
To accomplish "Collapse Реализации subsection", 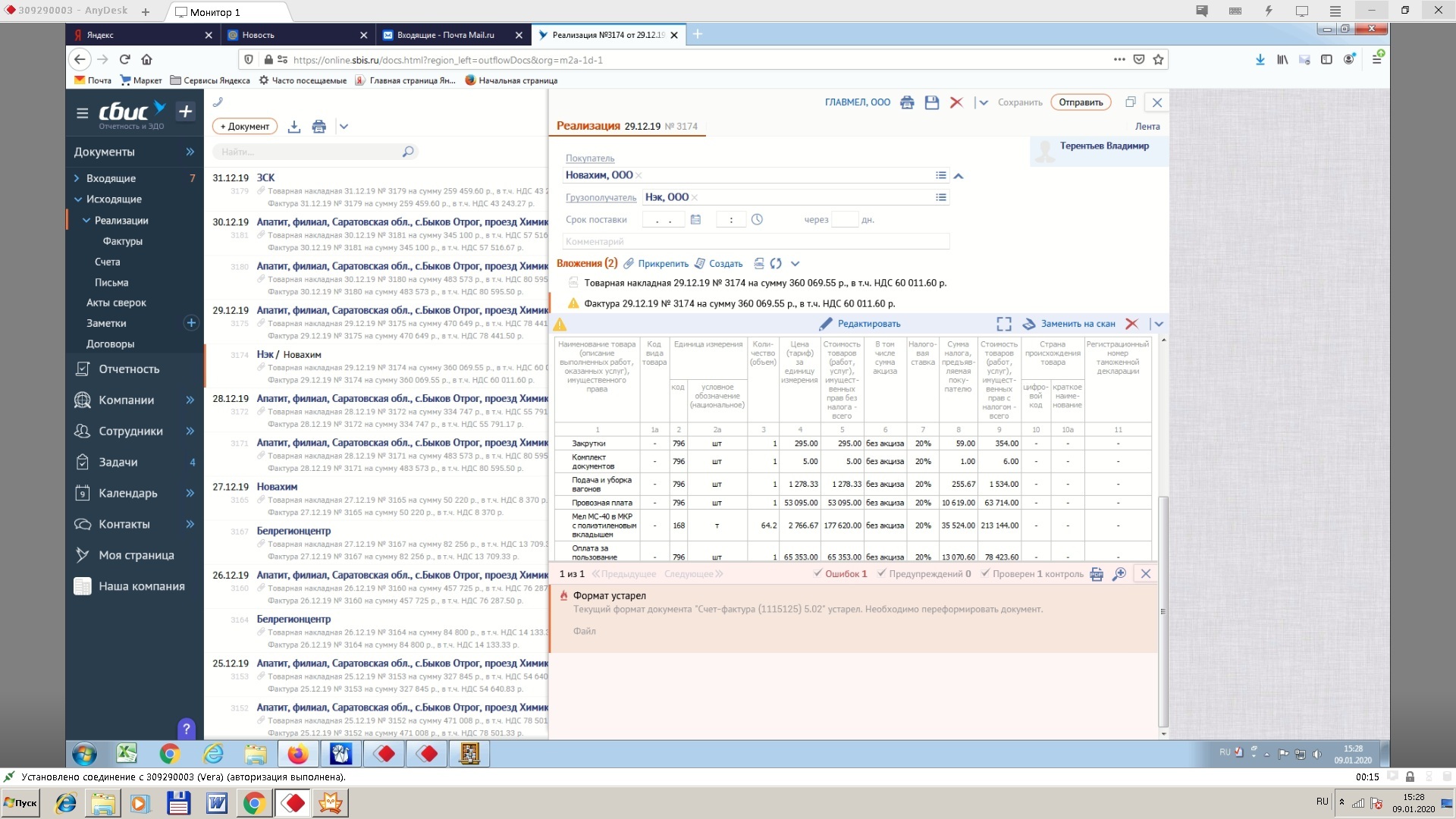I will (x=86, y=221).
